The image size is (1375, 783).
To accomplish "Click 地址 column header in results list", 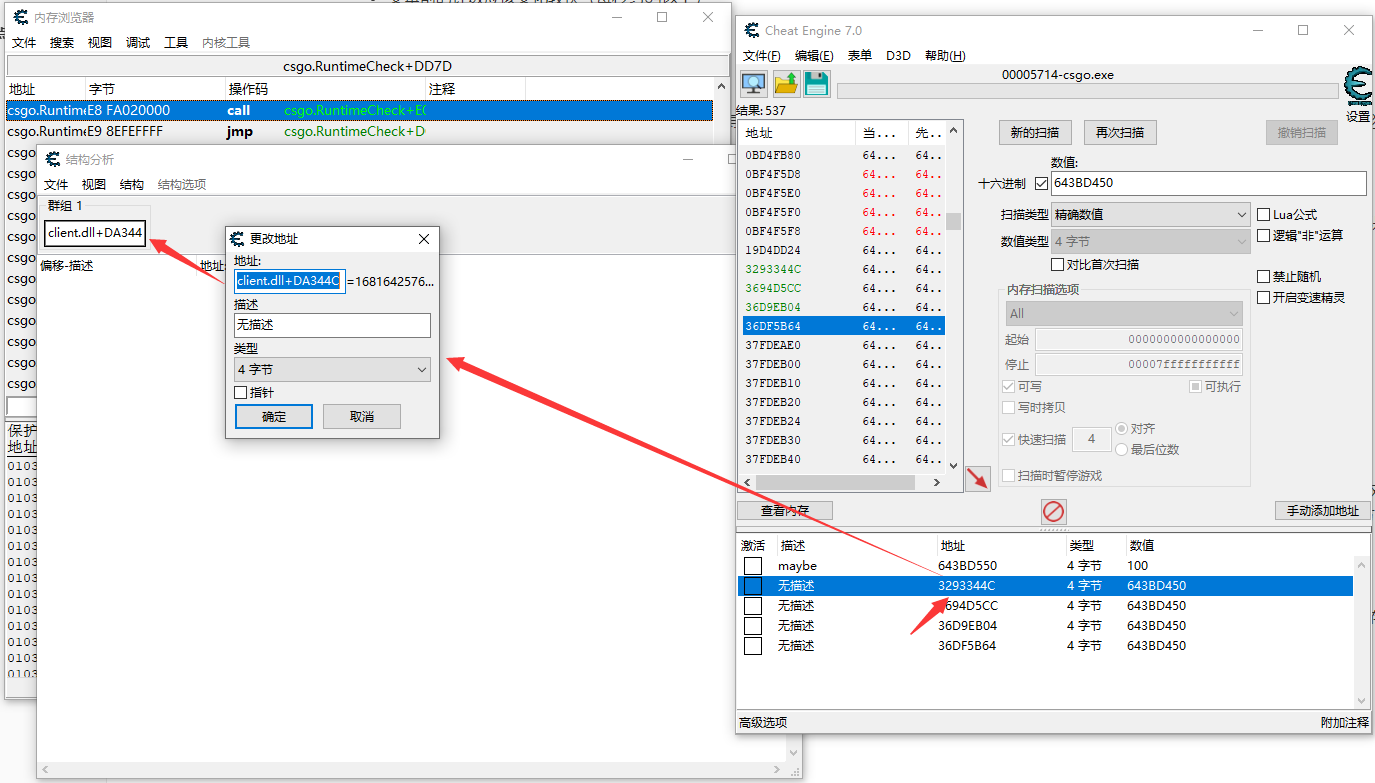I will tap(798, 133).
